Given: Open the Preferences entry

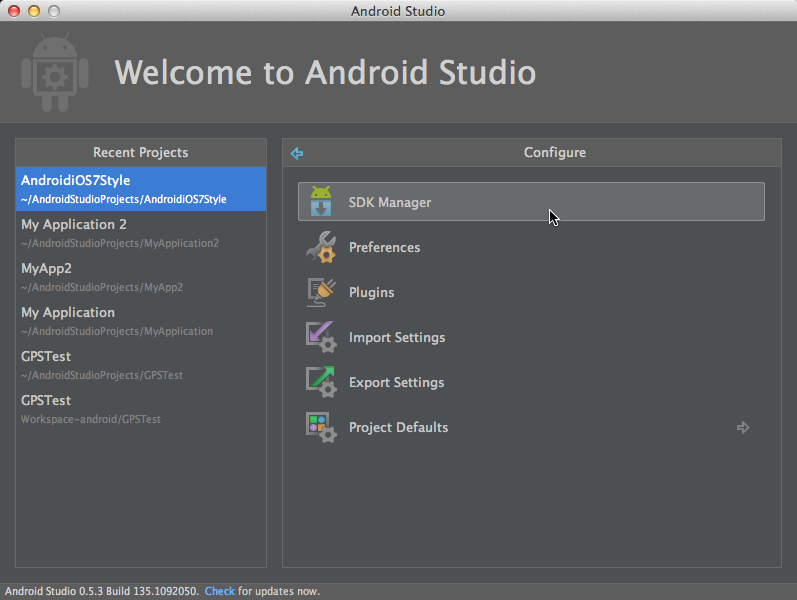Looking at the screenshot, I should [384, 247].
